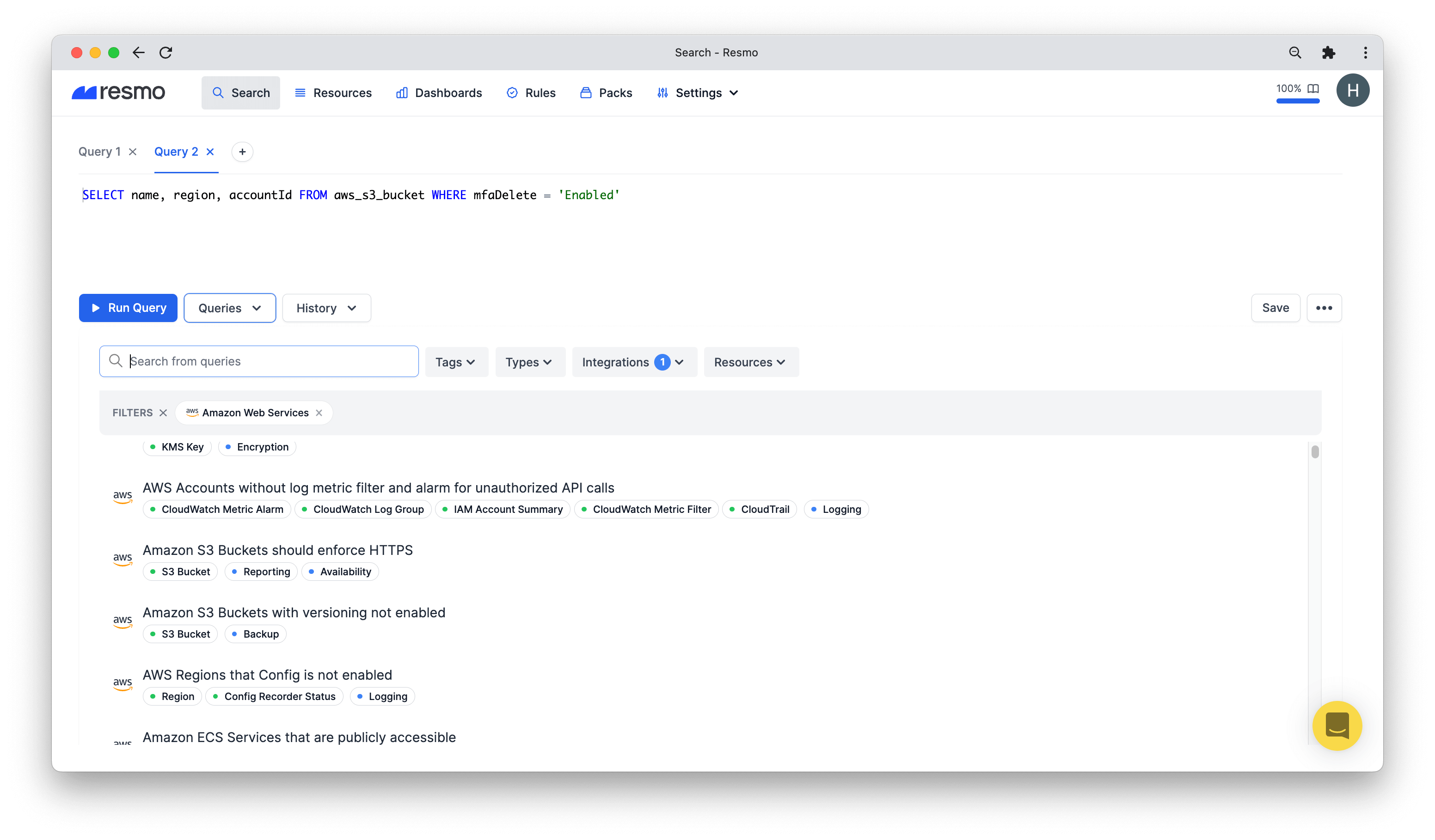Screen dimensions: 1435x840
Task: Click the Encryption tag
Action: 258,447
